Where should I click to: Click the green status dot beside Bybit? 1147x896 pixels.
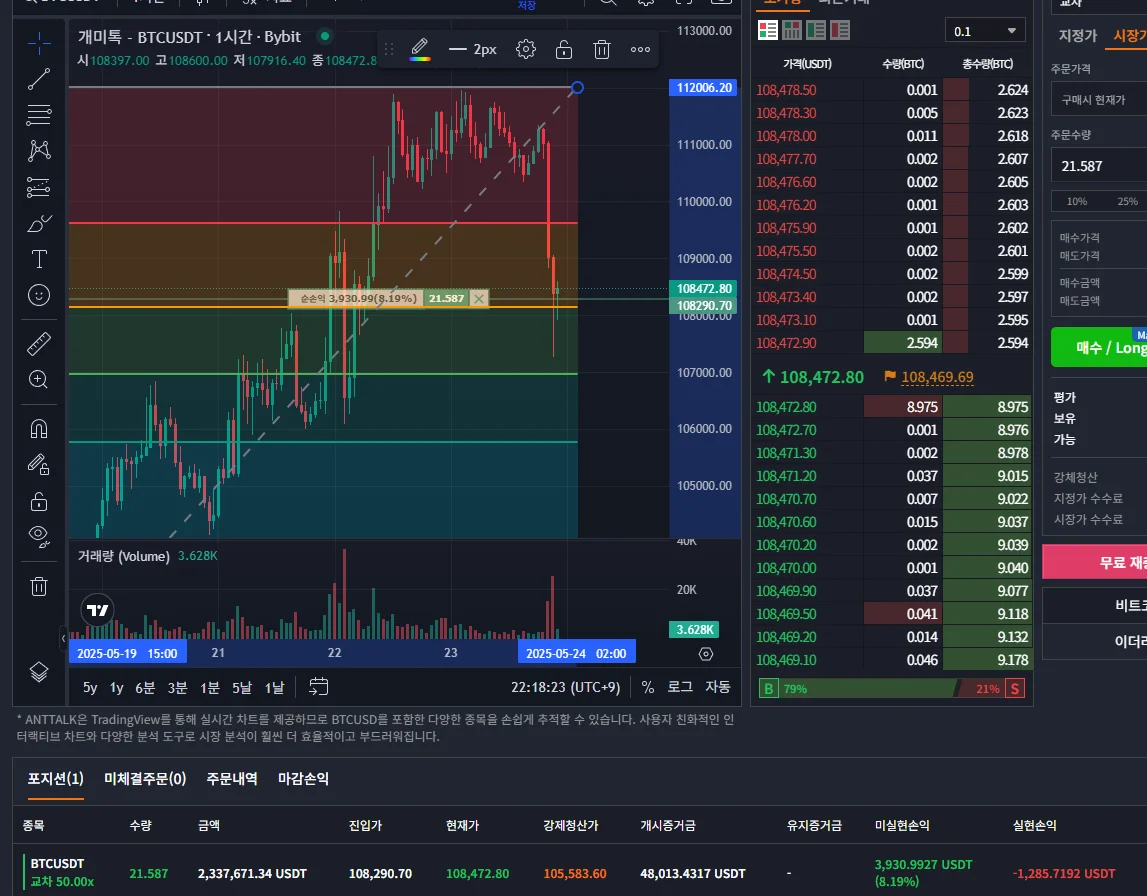(x=325, y=36)
